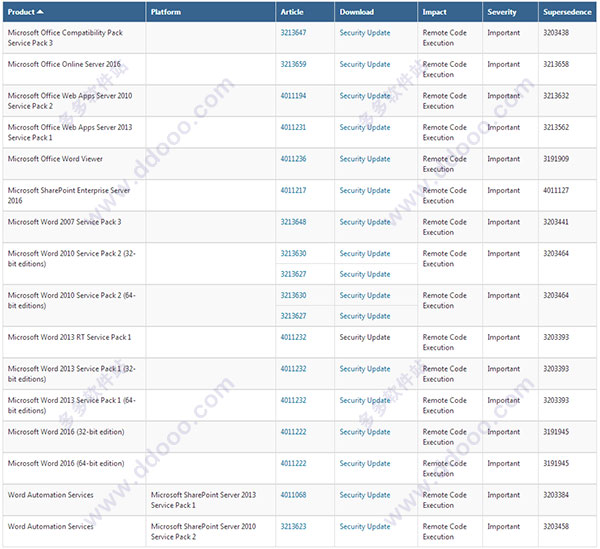
Task: Open article 4011231
Action: coord(293,127)
